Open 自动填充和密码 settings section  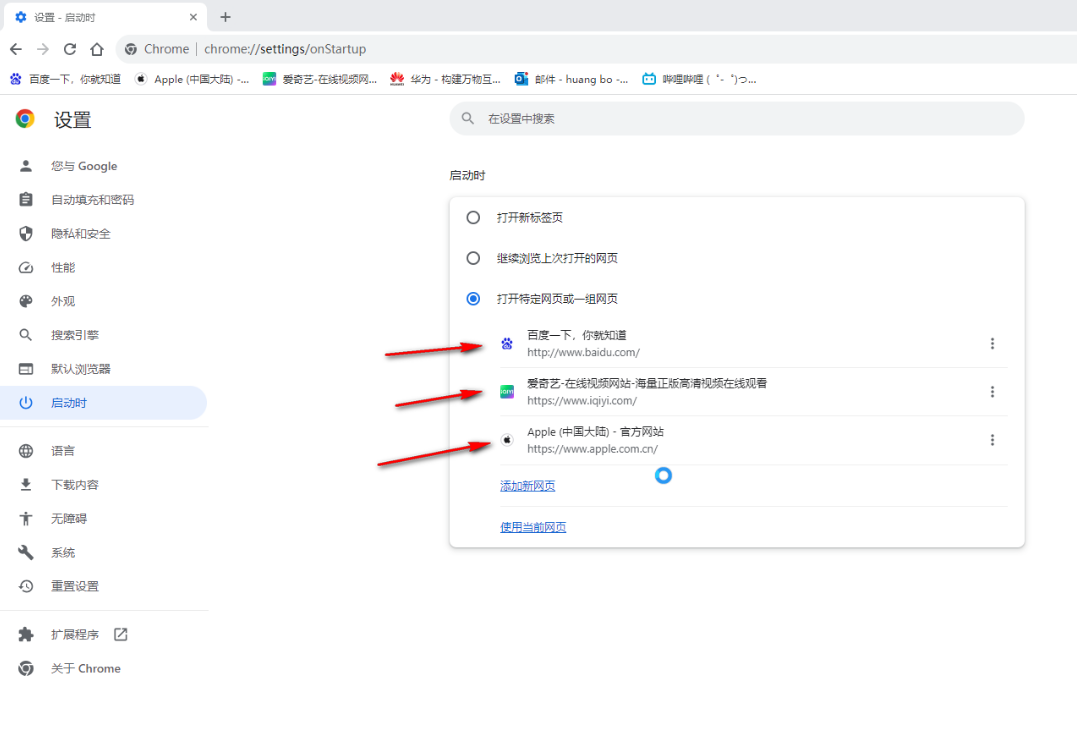pos(104,200)
